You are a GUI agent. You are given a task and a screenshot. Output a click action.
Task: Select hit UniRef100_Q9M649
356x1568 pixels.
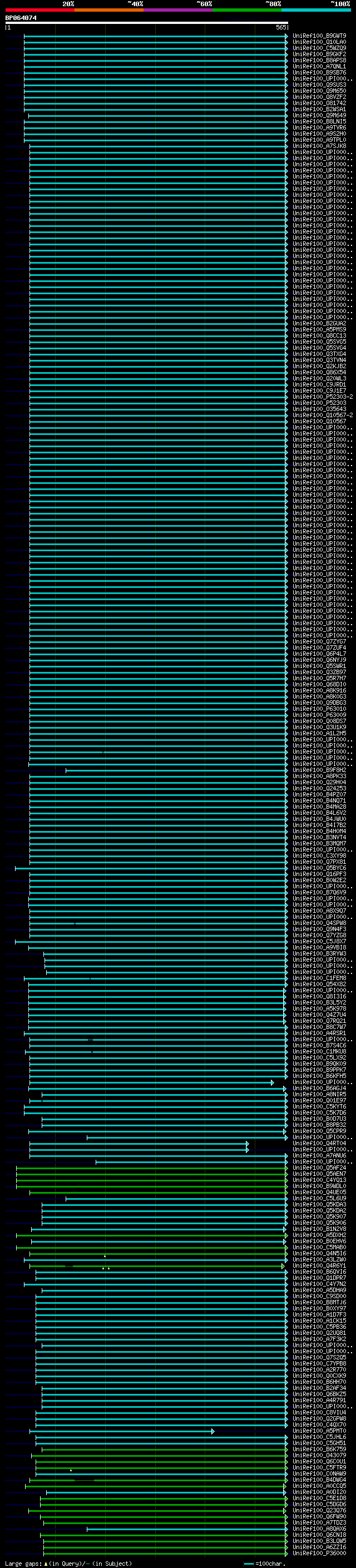click(x=319, y=116)
